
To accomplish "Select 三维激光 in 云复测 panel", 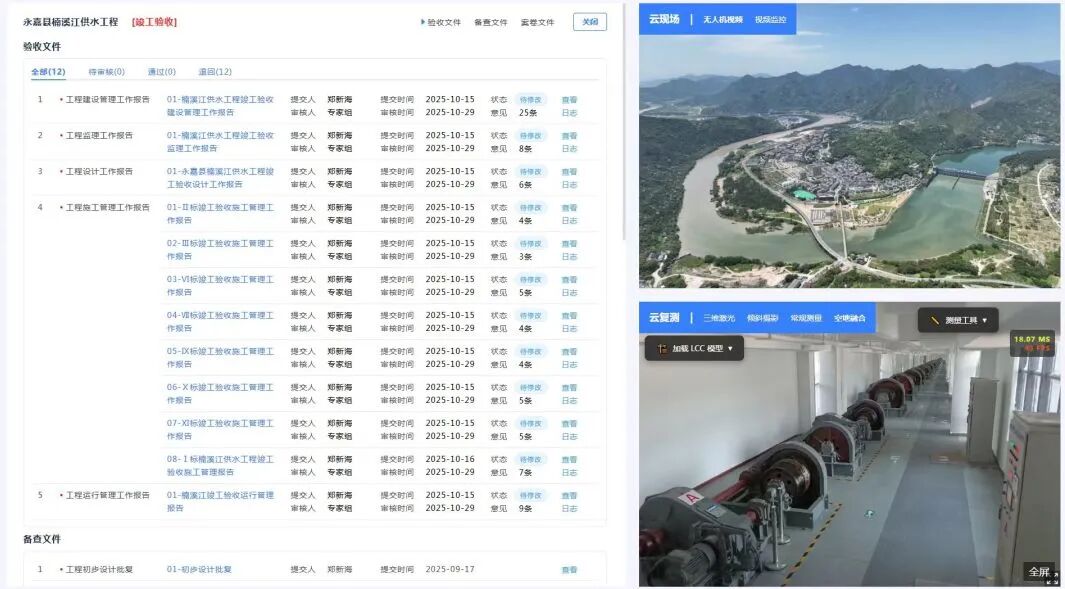I will coord(718,318).
